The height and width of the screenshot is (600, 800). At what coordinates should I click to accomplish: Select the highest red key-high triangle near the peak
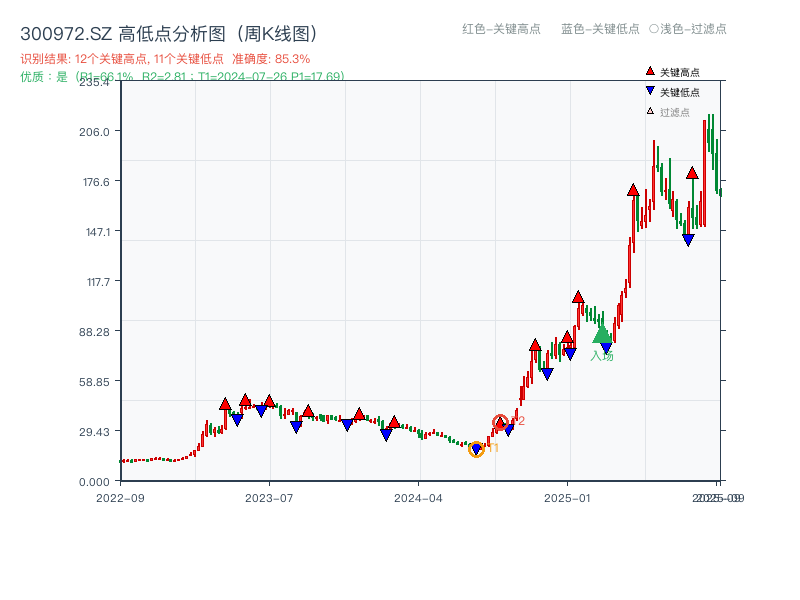pos(692,172)
